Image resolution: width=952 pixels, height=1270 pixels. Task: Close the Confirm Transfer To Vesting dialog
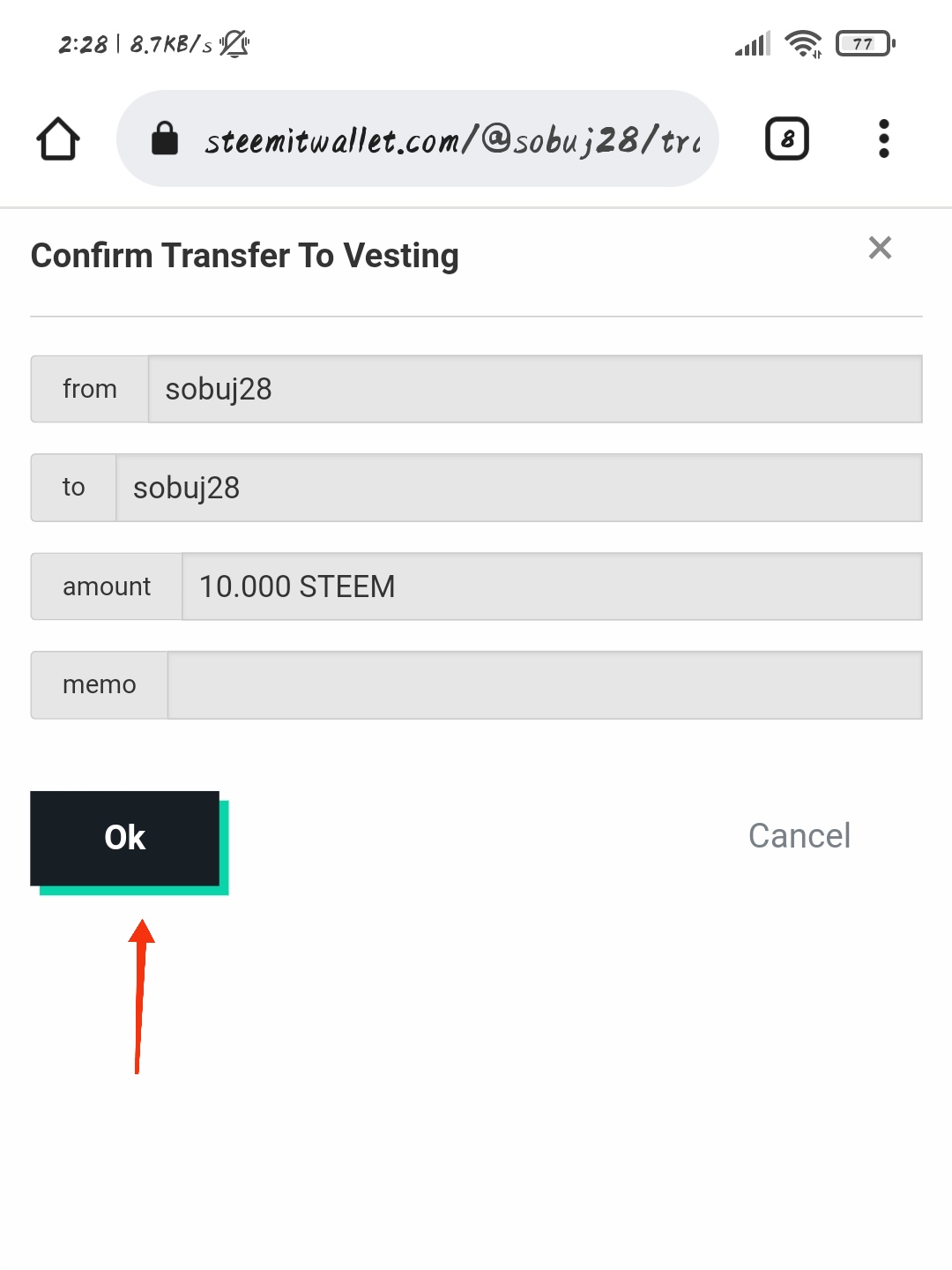coord(880,248)
